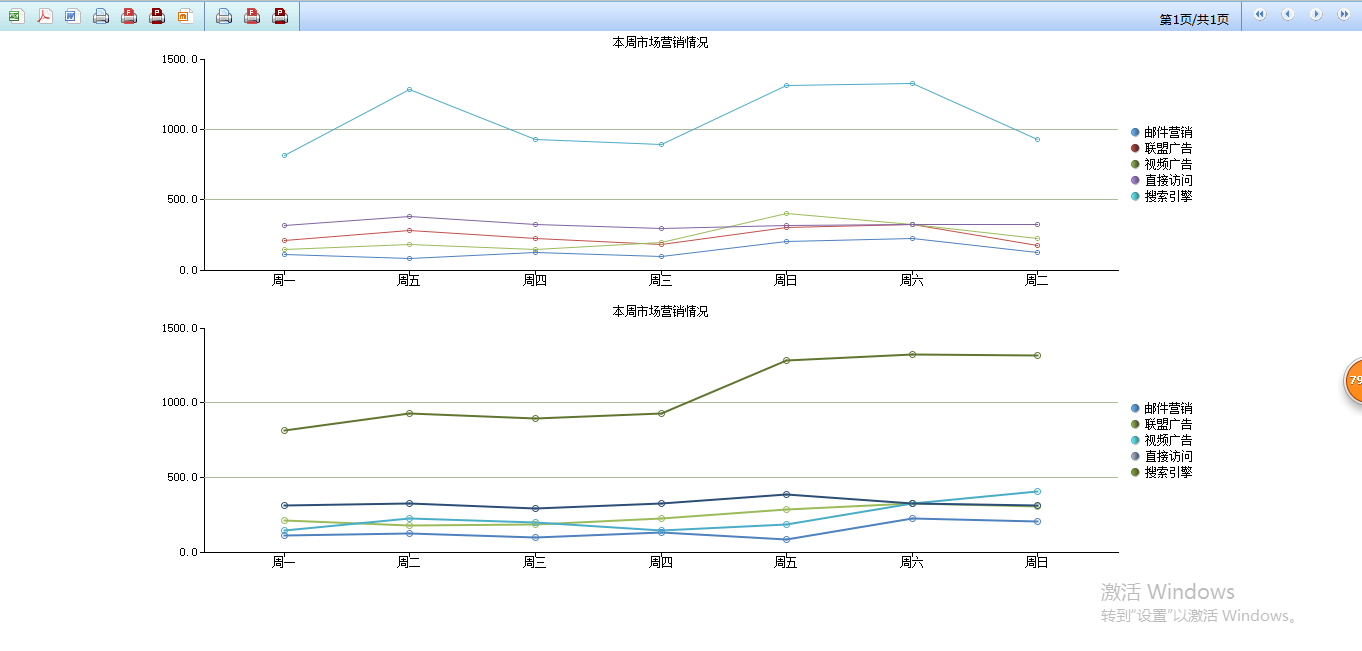Jump to the last page
The width and height of the screenshot is (1362, 651).
click(1344, 14)
